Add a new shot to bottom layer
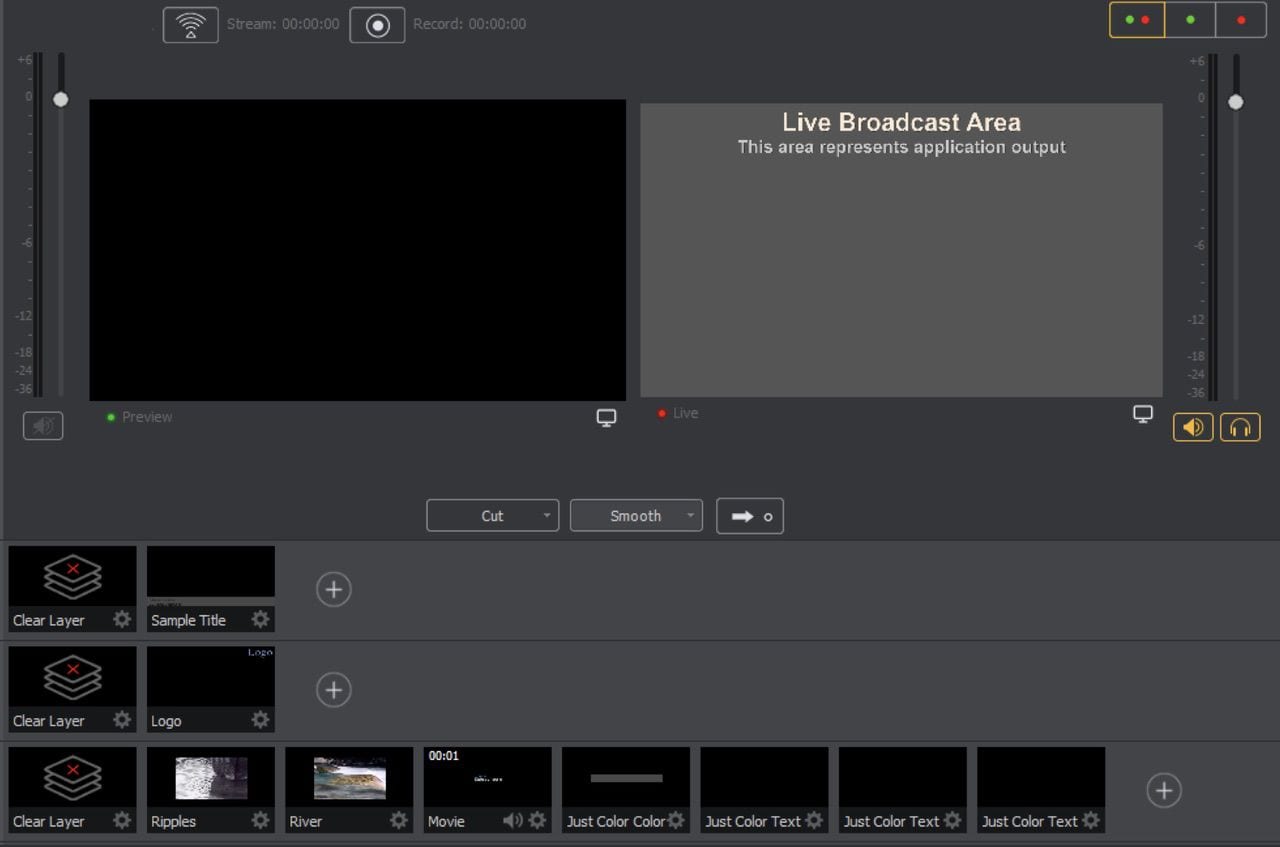The height and width of the screenshot is (847, 1280). (1163, 791)
